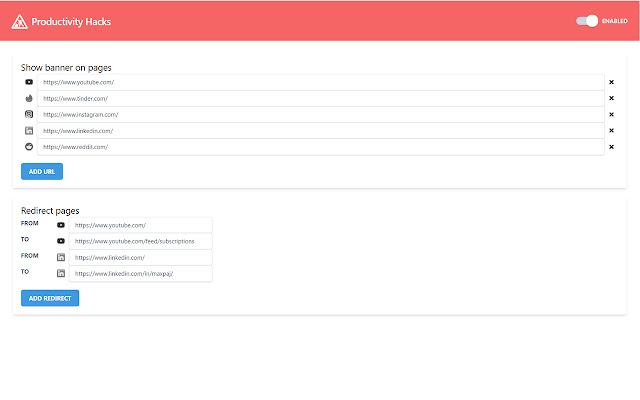This screenshot has width=640, height=400.
Task: Remove the linkedin.com banner URL
Action: pos(611,131)
